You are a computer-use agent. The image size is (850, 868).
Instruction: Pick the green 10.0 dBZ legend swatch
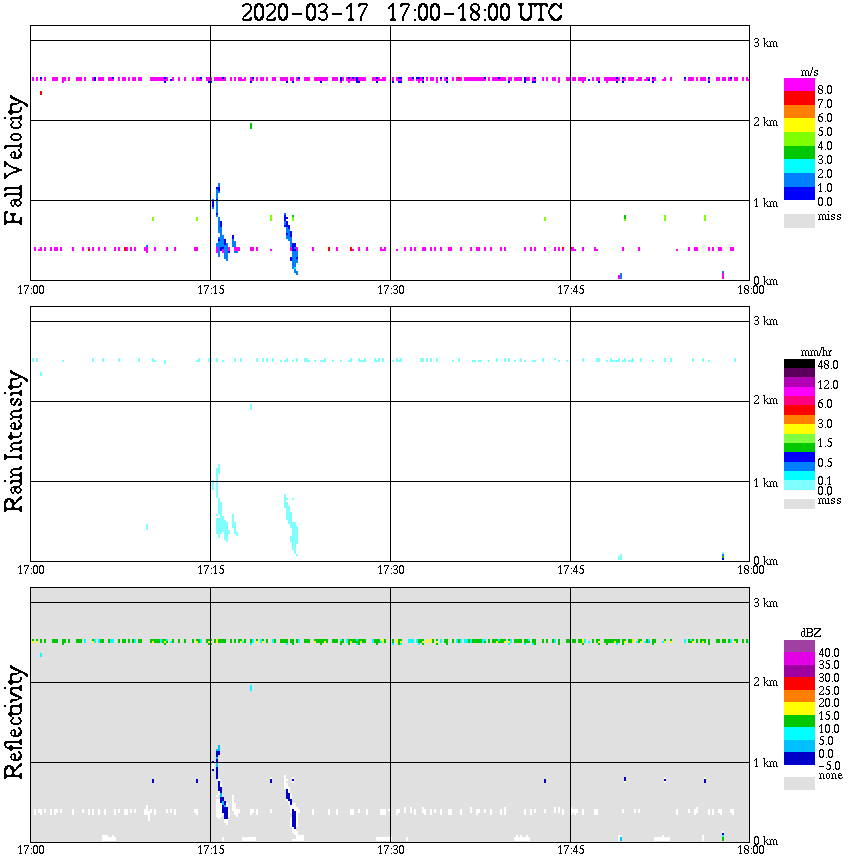click(799, 721)
